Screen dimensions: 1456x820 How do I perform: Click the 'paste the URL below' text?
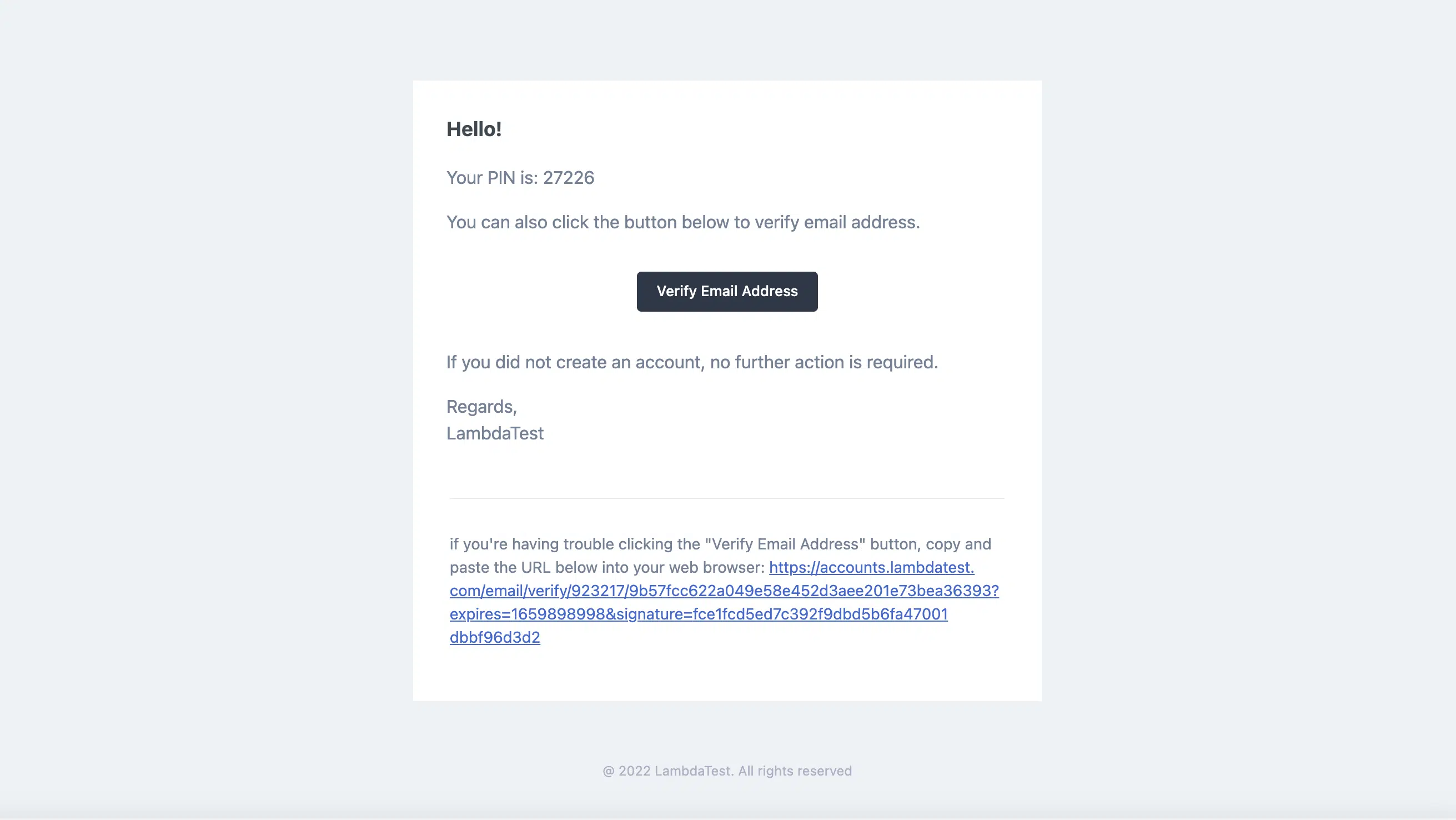[607, 567]
